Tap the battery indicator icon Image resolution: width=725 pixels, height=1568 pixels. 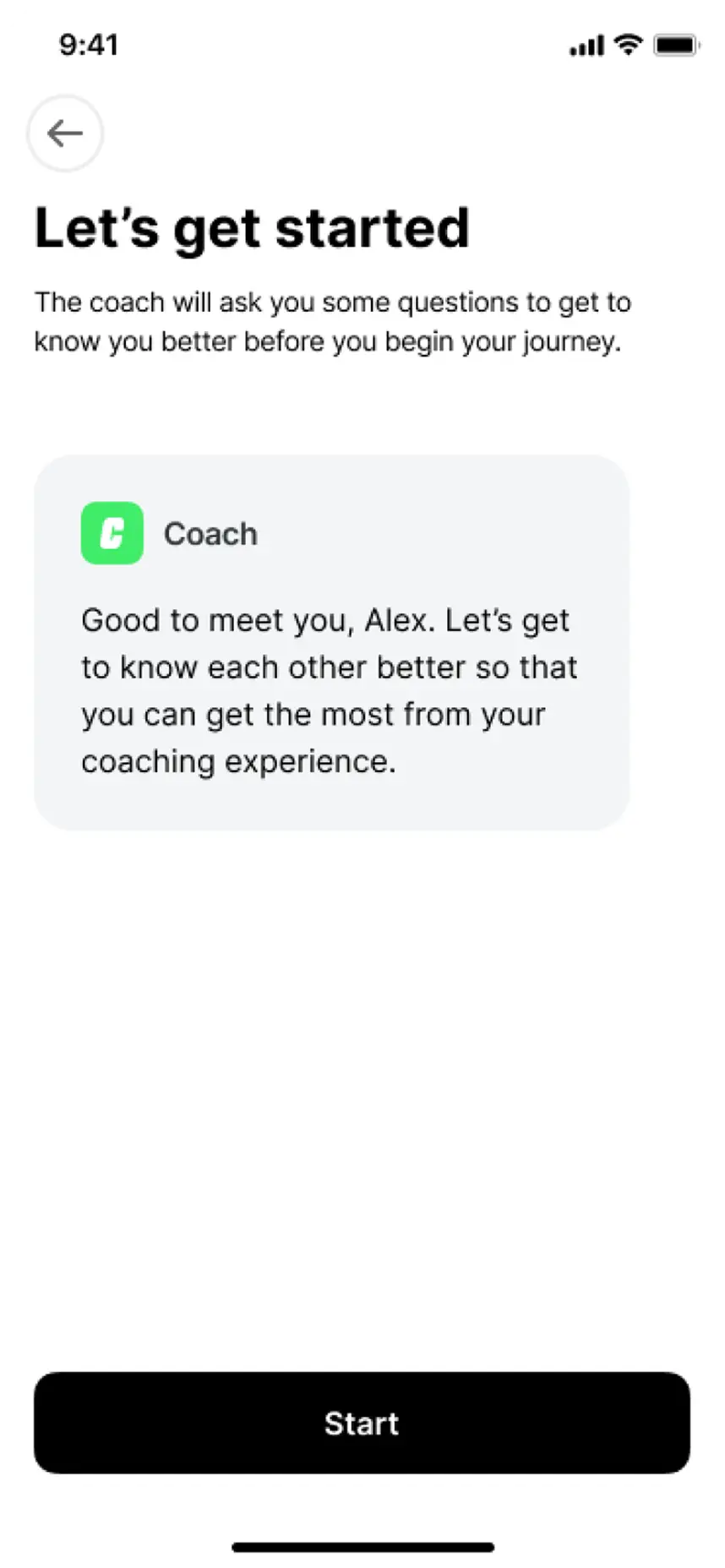coord(677,45)
